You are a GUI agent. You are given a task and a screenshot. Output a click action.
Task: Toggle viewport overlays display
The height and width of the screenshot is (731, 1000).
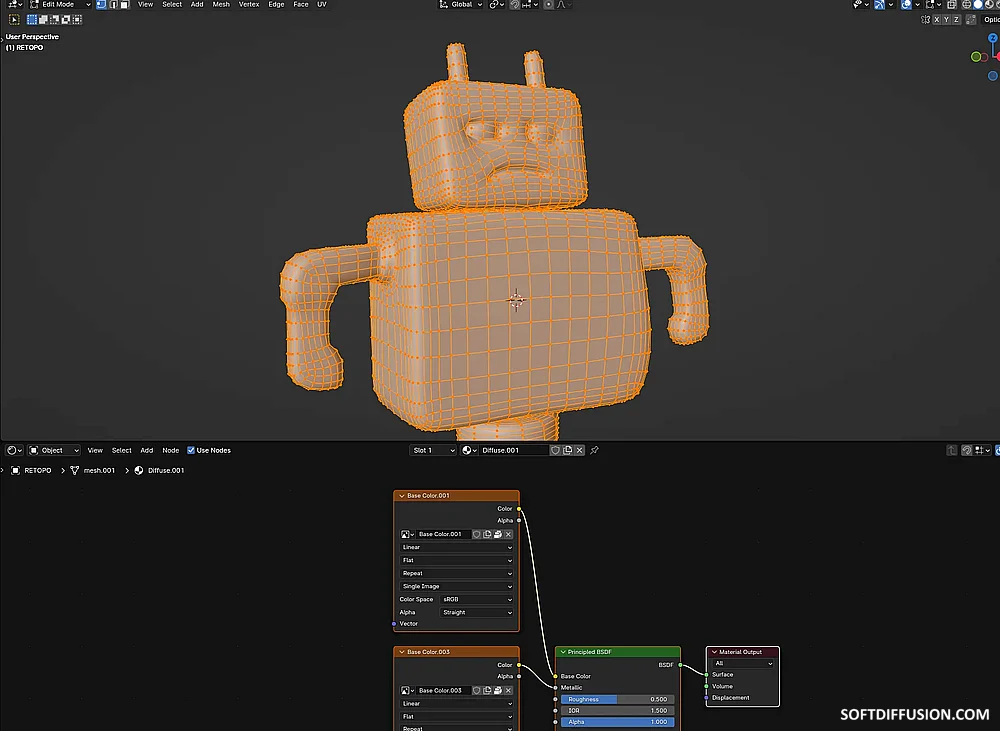tap(906, 4)
